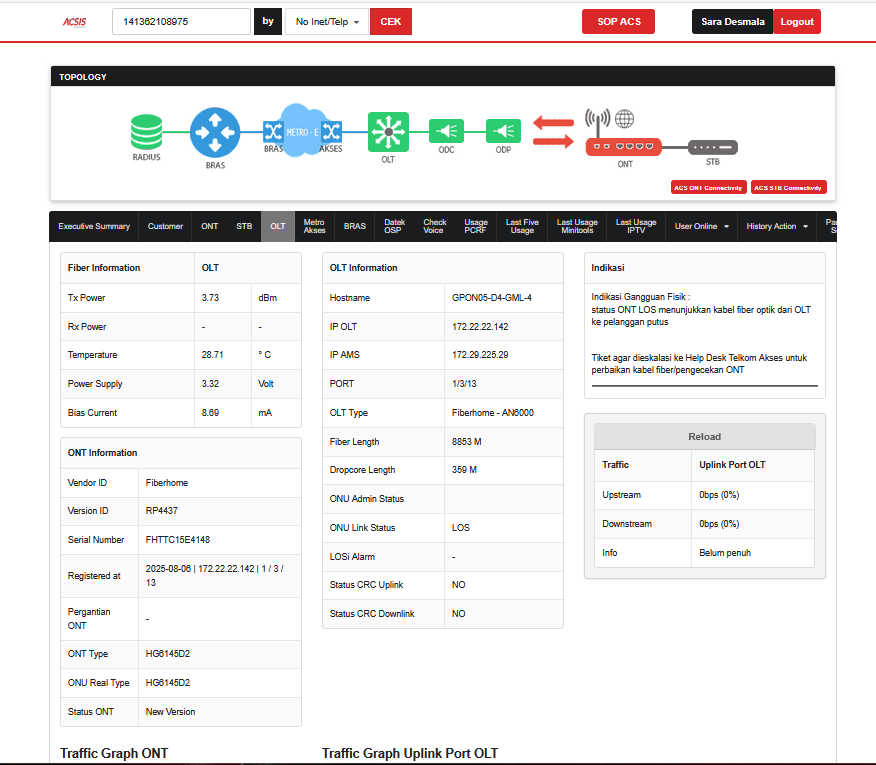Click the Metro BRAS switch icon
The image size is (876, 765).
point(273,132)
